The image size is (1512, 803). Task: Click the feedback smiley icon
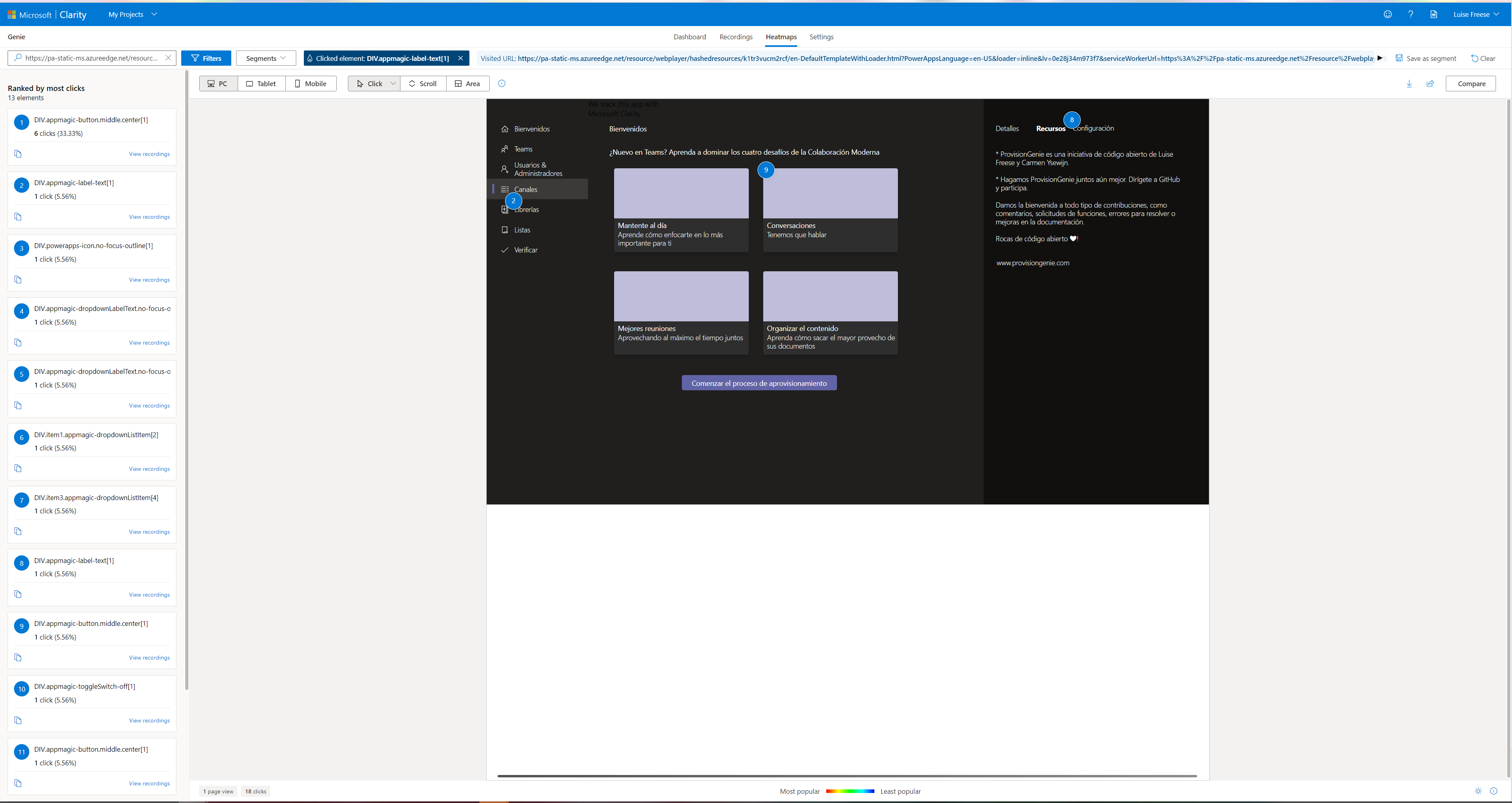(1388, 14)
